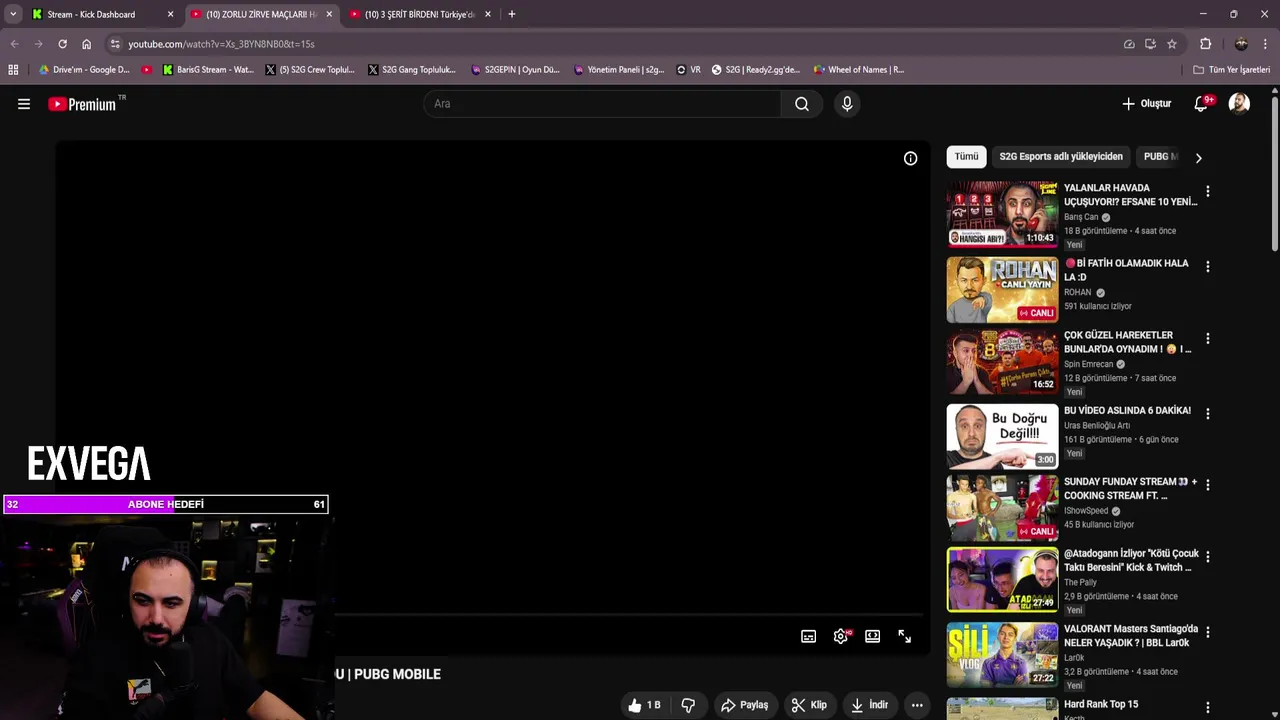Image resolution: width=1280 pixels, height=720 pixels.
Task: Open options for VALORANT Masters Santiago video
Action: pyautogui.click(x=1207, y=633)
